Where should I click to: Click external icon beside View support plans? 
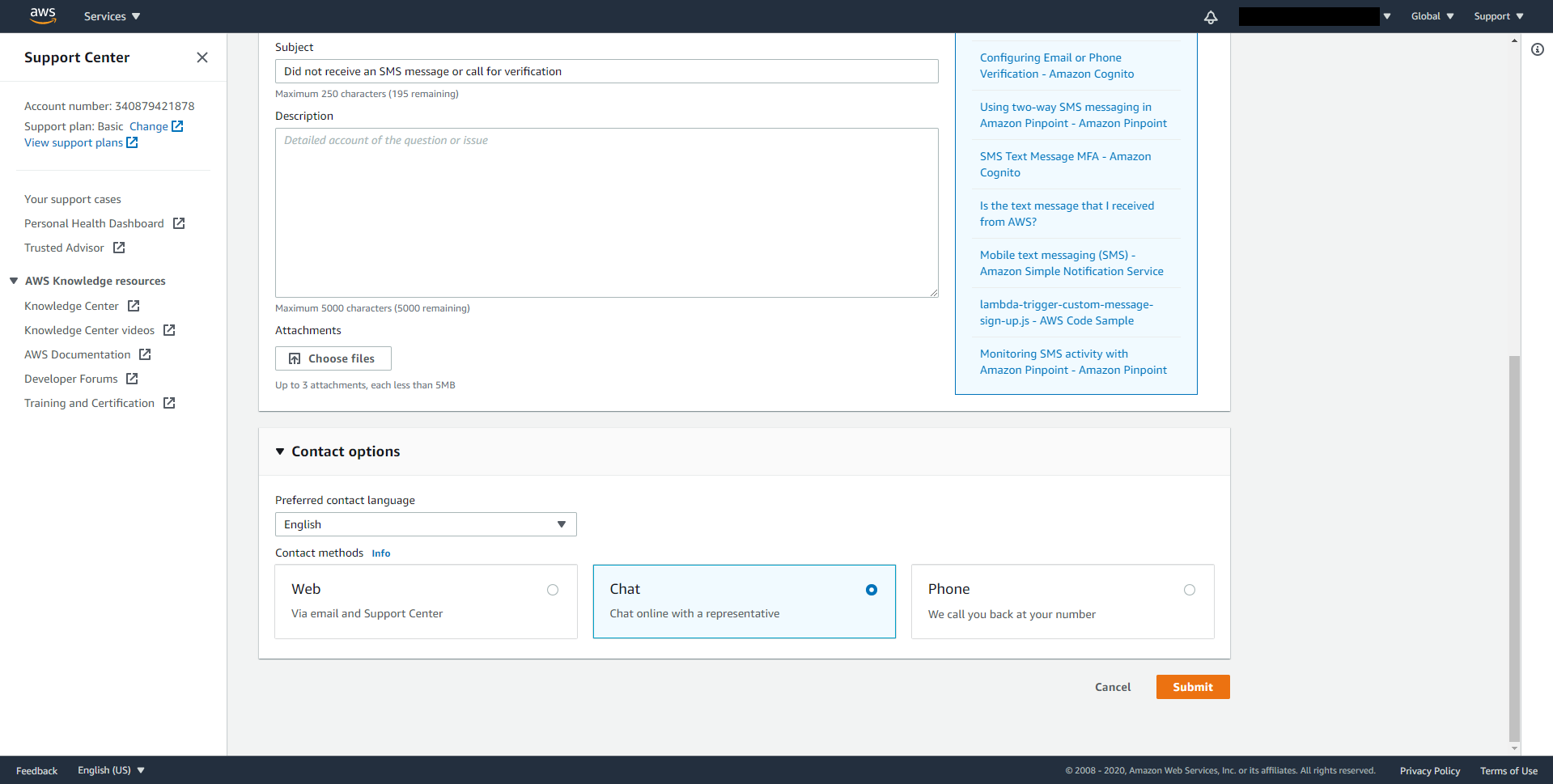click(x=133, y=142)
